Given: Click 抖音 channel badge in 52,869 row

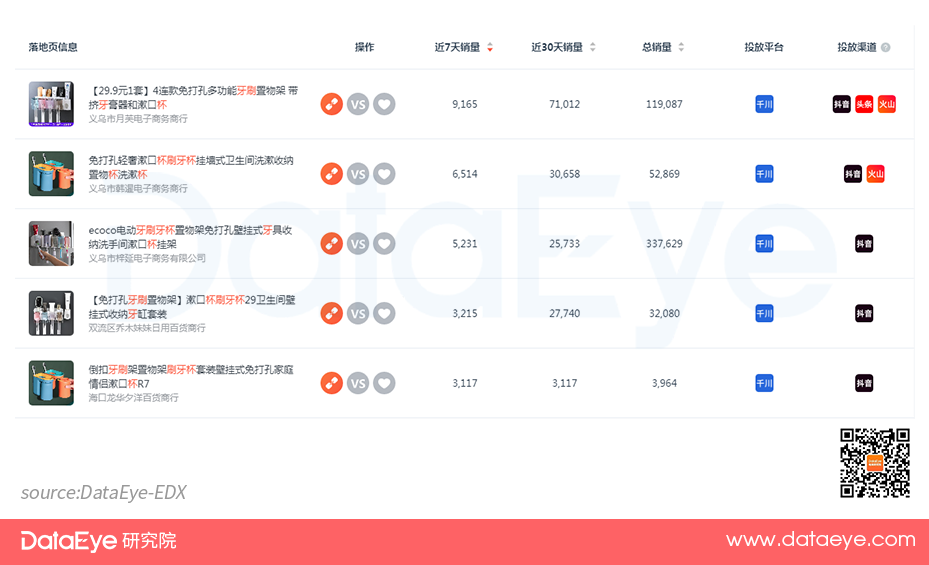Looking at the screenshot, I should point(853,174).
